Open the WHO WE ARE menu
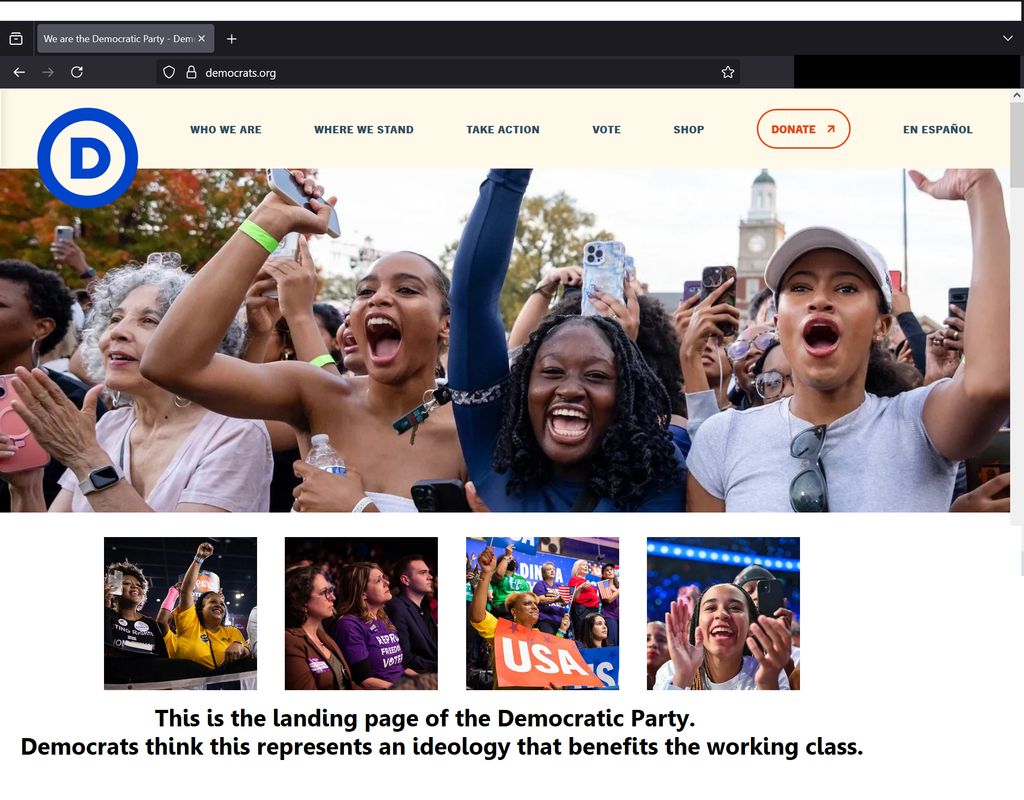 click(x=226, y=129)
